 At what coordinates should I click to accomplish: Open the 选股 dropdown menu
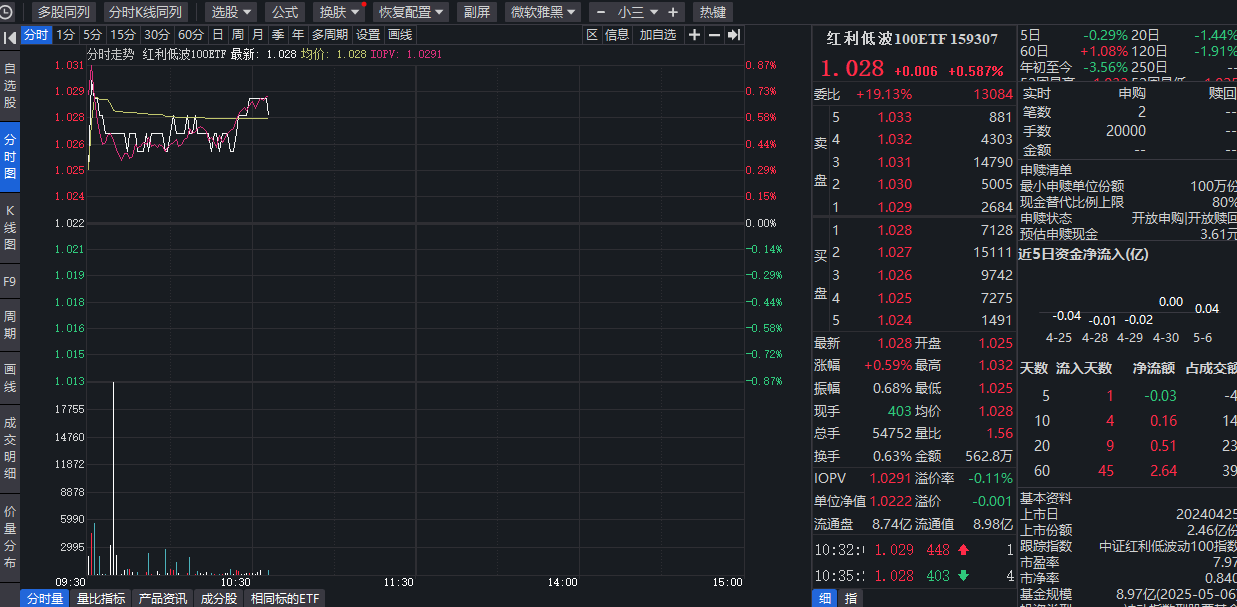click(x=231, y=12)
